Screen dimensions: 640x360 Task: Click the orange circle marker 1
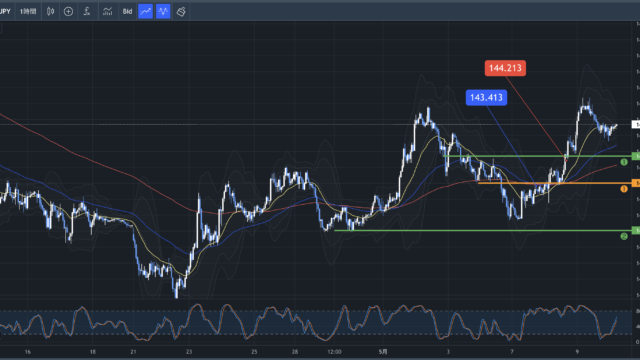pyautogui.click(x=624, y=189)
